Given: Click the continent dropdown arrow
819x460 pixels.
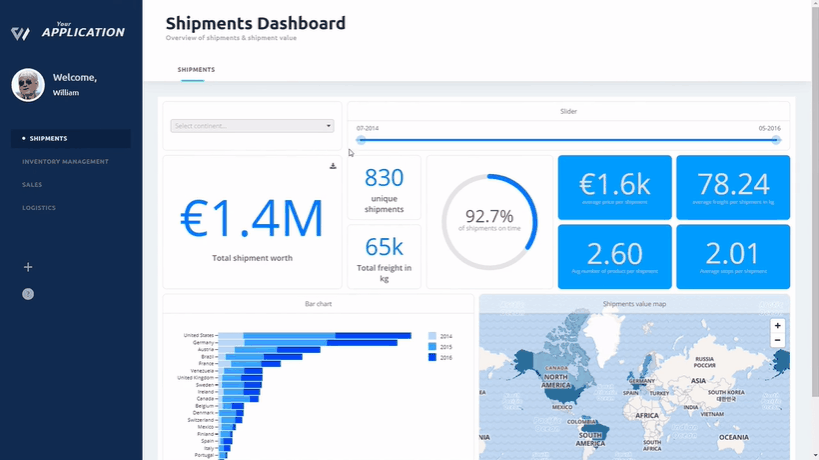Looking at the screenshot, I should (x=329, y=126).
